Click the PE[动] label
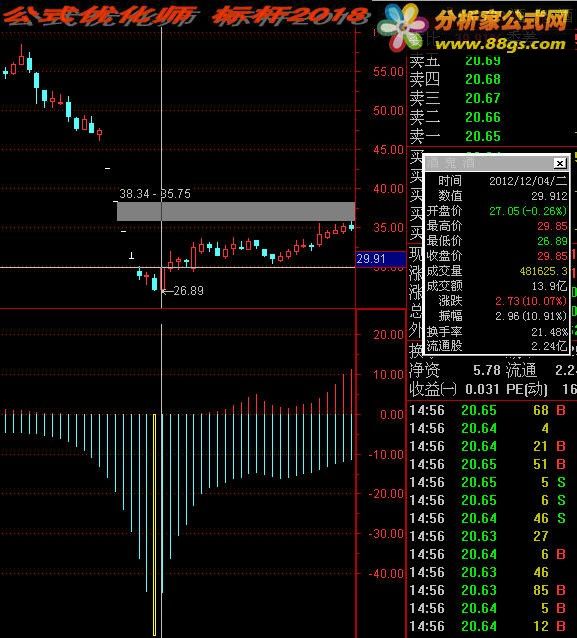Screen dimensions: 577x638 coord(527,389)
